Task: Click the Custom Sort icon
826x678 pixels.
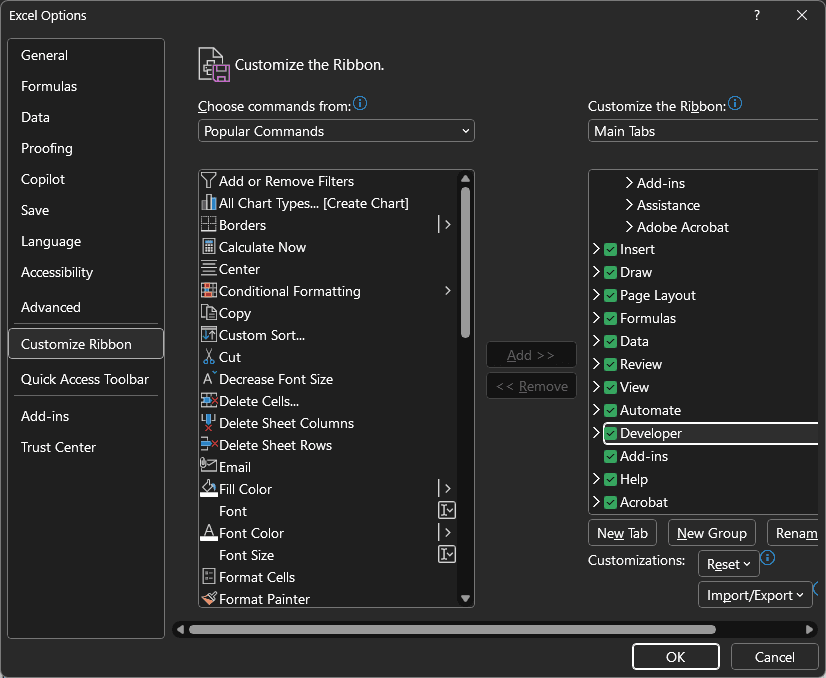Action: (209, 335)
